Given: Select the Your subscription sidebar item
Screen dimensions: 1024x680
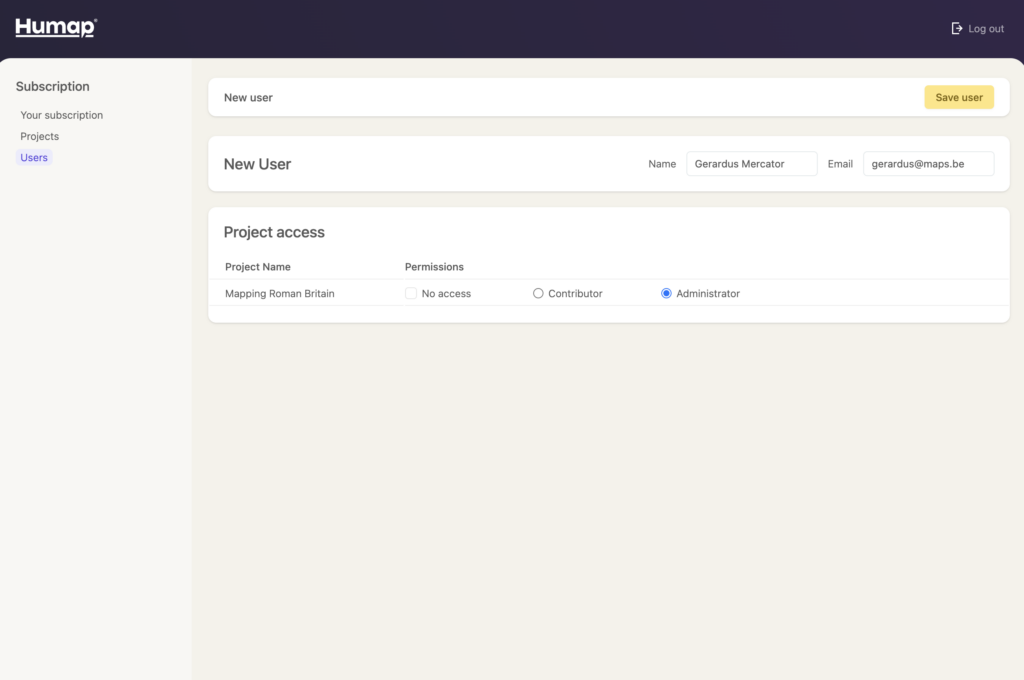Looking at the screenshot, I should (61, 115).
